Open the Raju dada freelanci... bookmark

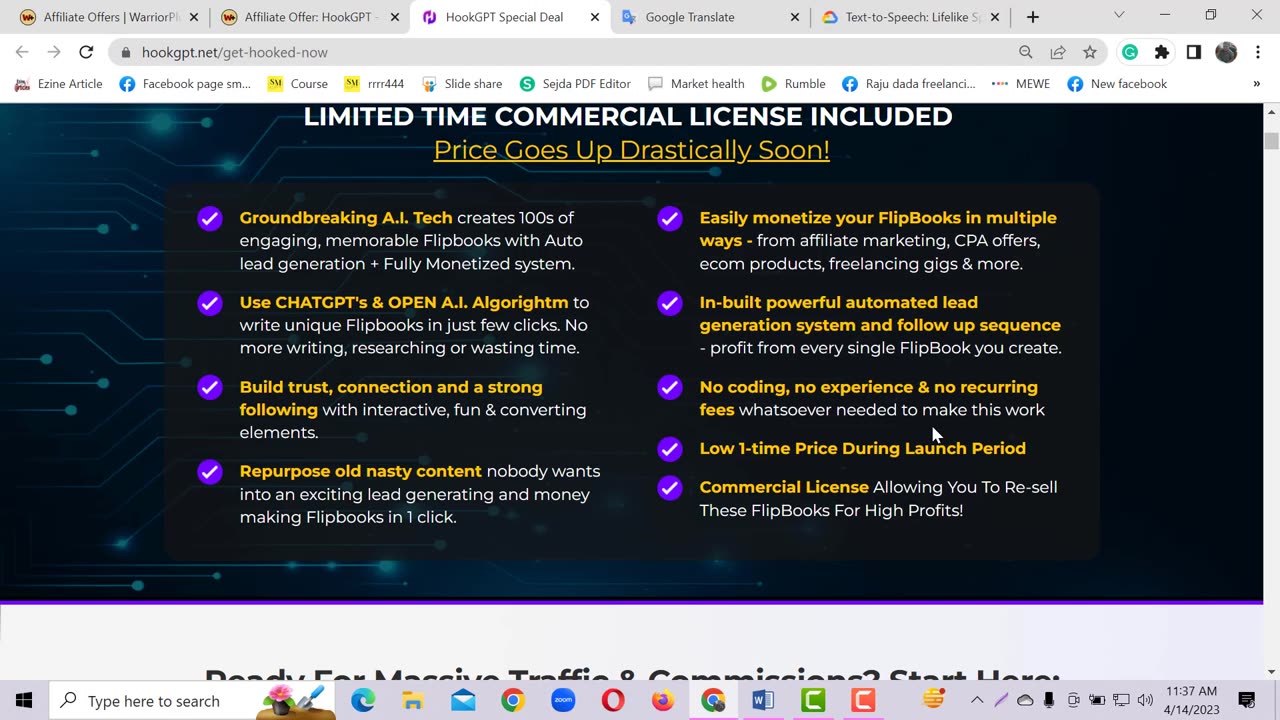(x=909, y=84)
